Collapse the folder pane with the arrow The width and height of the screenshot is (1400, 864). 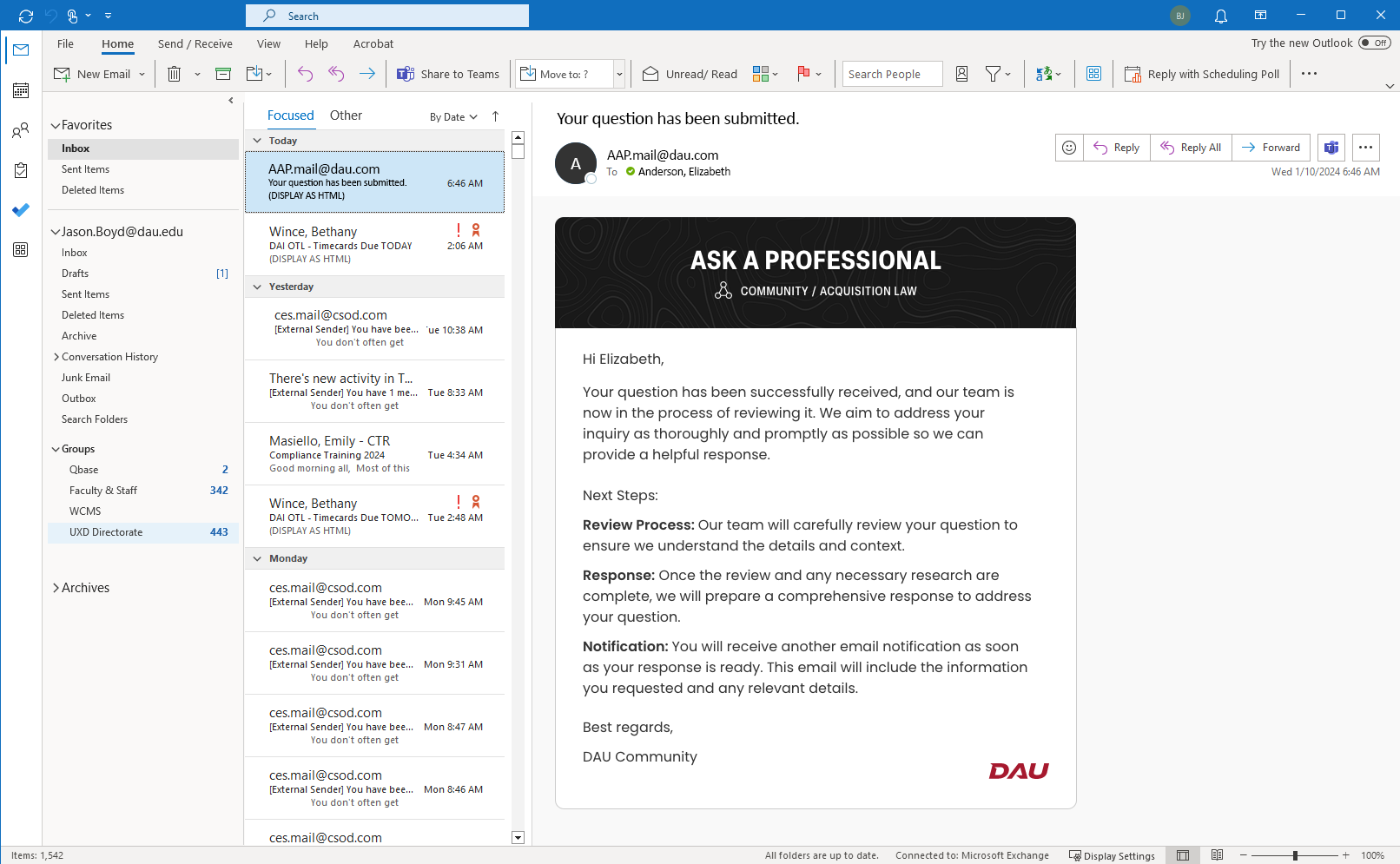point(231,101)
